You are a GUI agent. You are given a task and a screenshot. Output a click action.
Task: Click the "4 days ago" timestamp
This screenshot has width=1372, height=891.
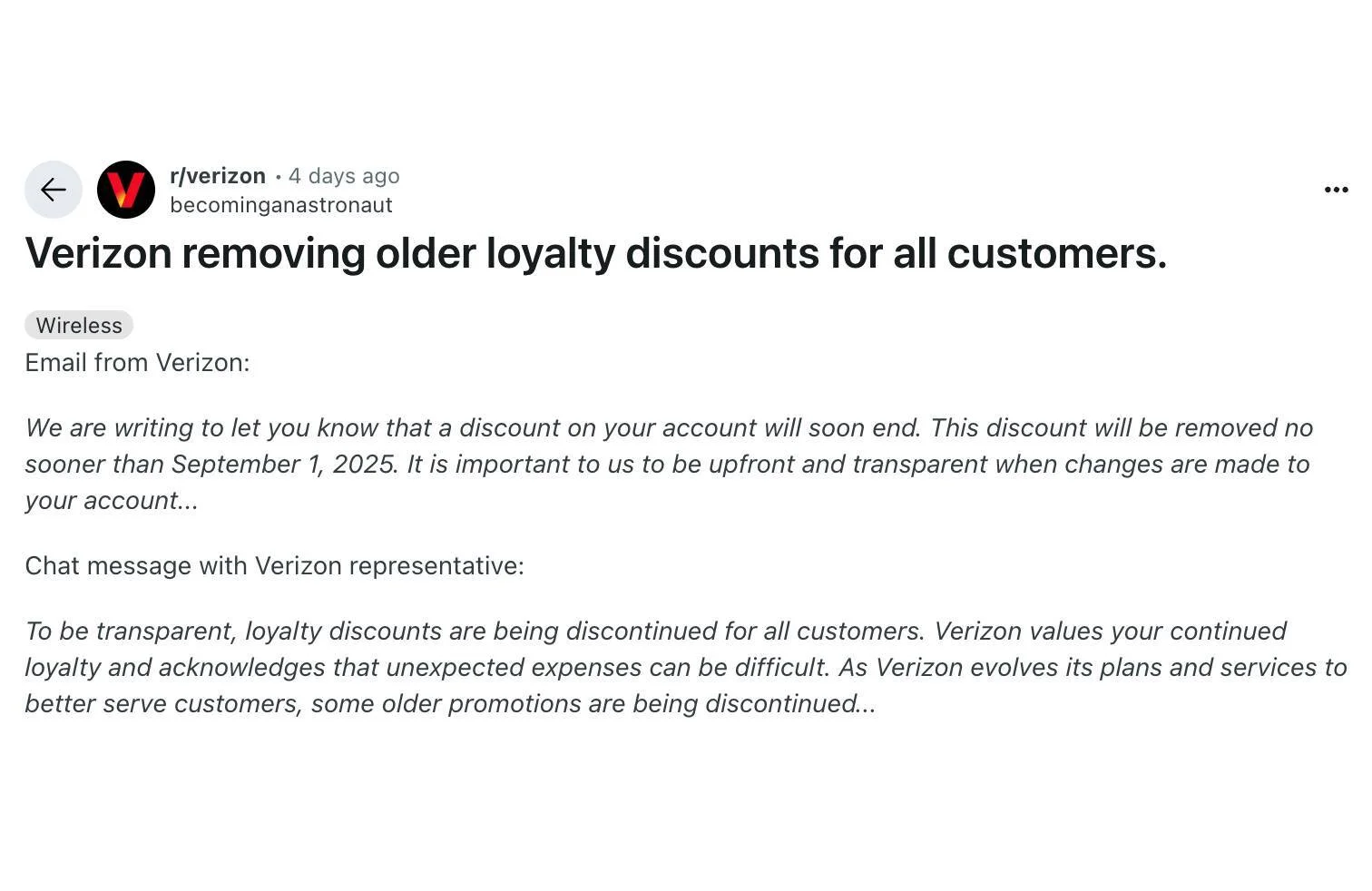[x=344, y=176]
